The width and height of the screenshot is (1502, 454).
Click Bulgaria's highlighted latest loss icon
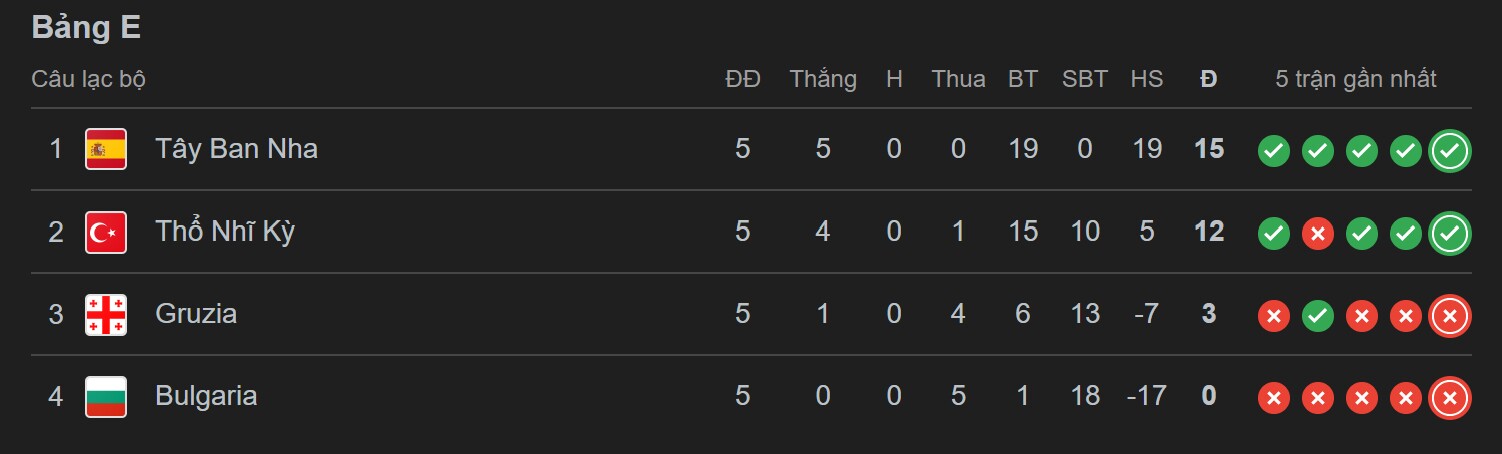(1449, 399)
